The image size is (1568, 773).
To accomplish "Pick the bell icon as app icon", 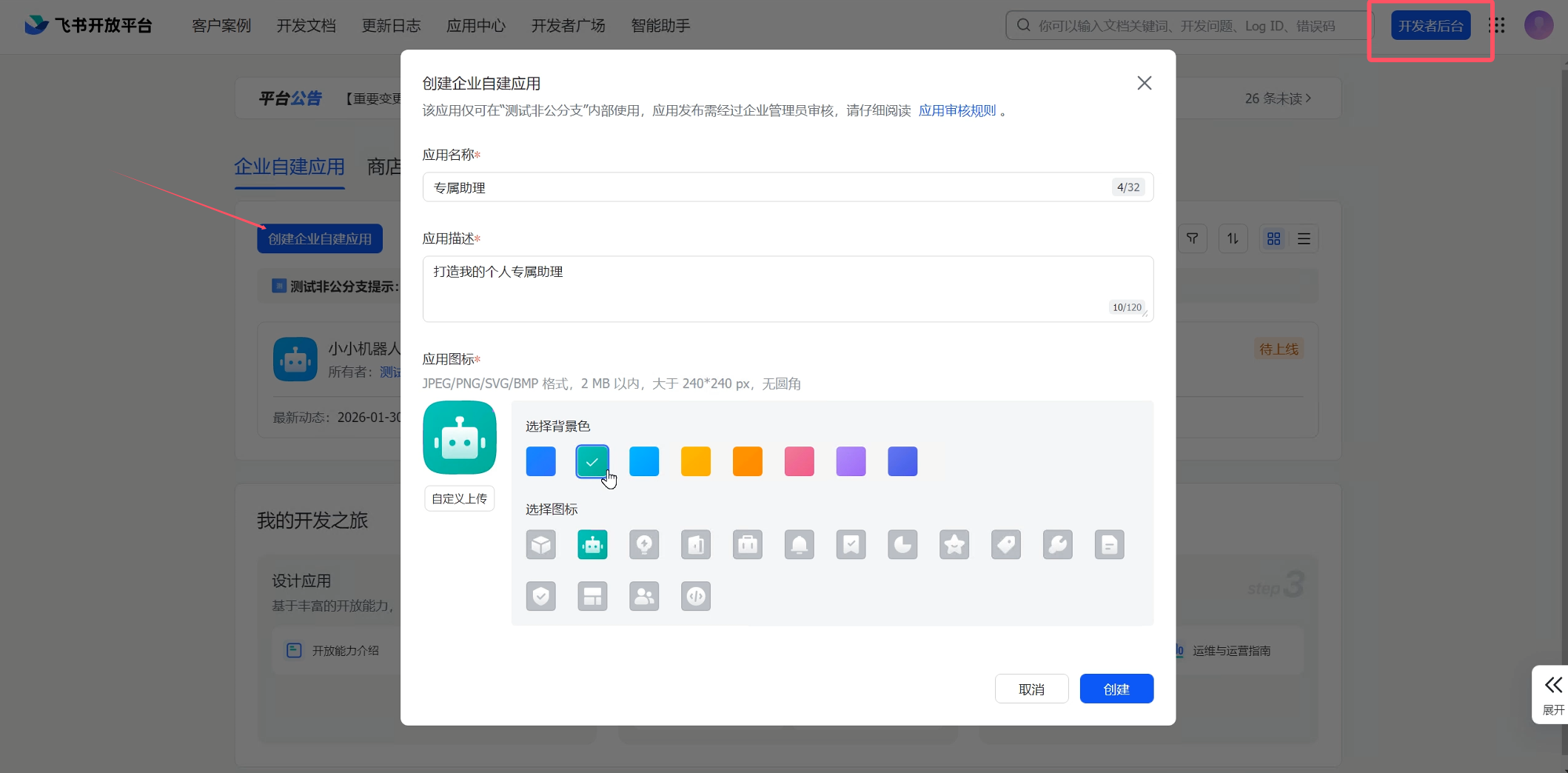I will click(x=800, y=544).
